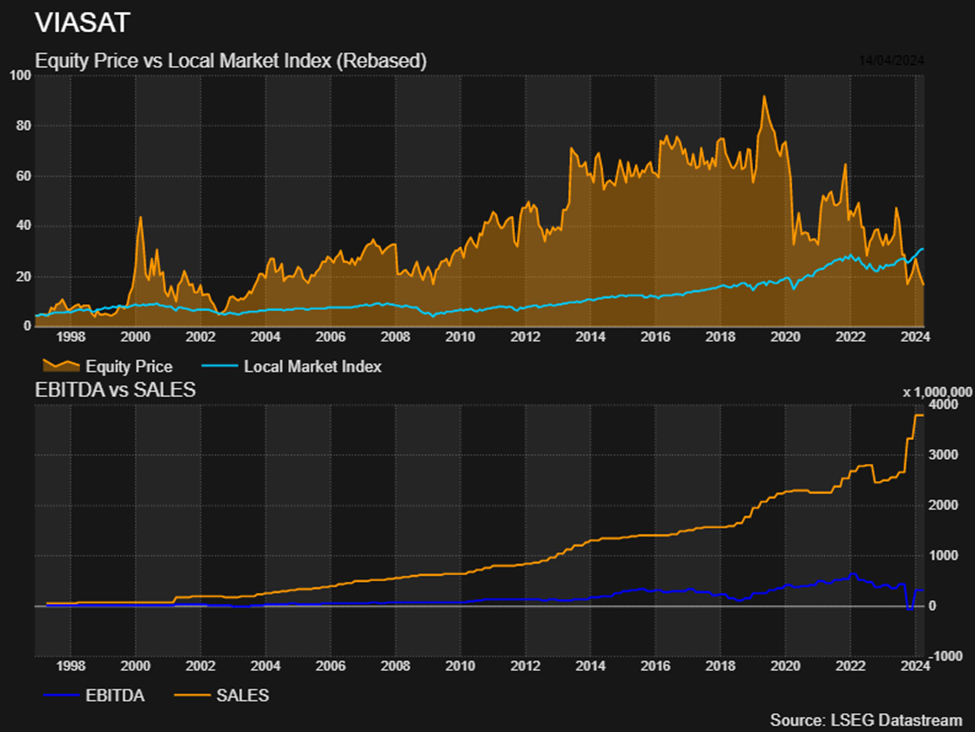Image resolution: width=975 pixels, height=732 pixels.
Task: Click the 'x 1,000,000' scale multiplier label
Action: click(x=937, y=392)
